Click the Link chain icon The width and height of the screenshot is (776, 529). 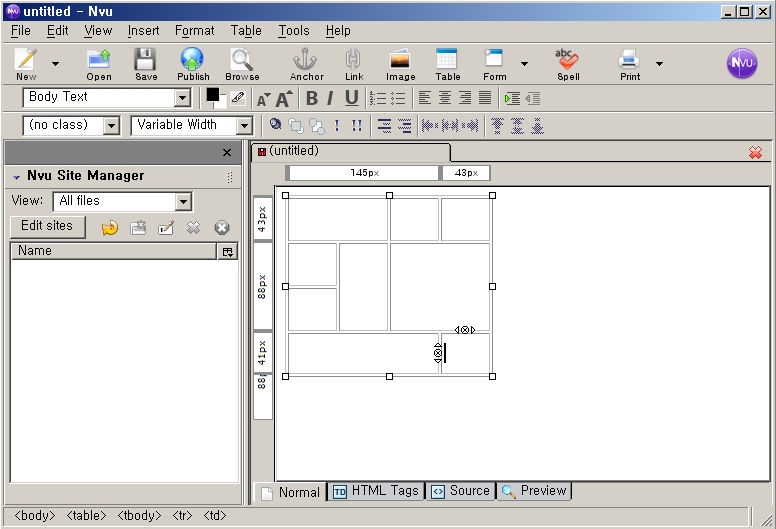(353, 59)
